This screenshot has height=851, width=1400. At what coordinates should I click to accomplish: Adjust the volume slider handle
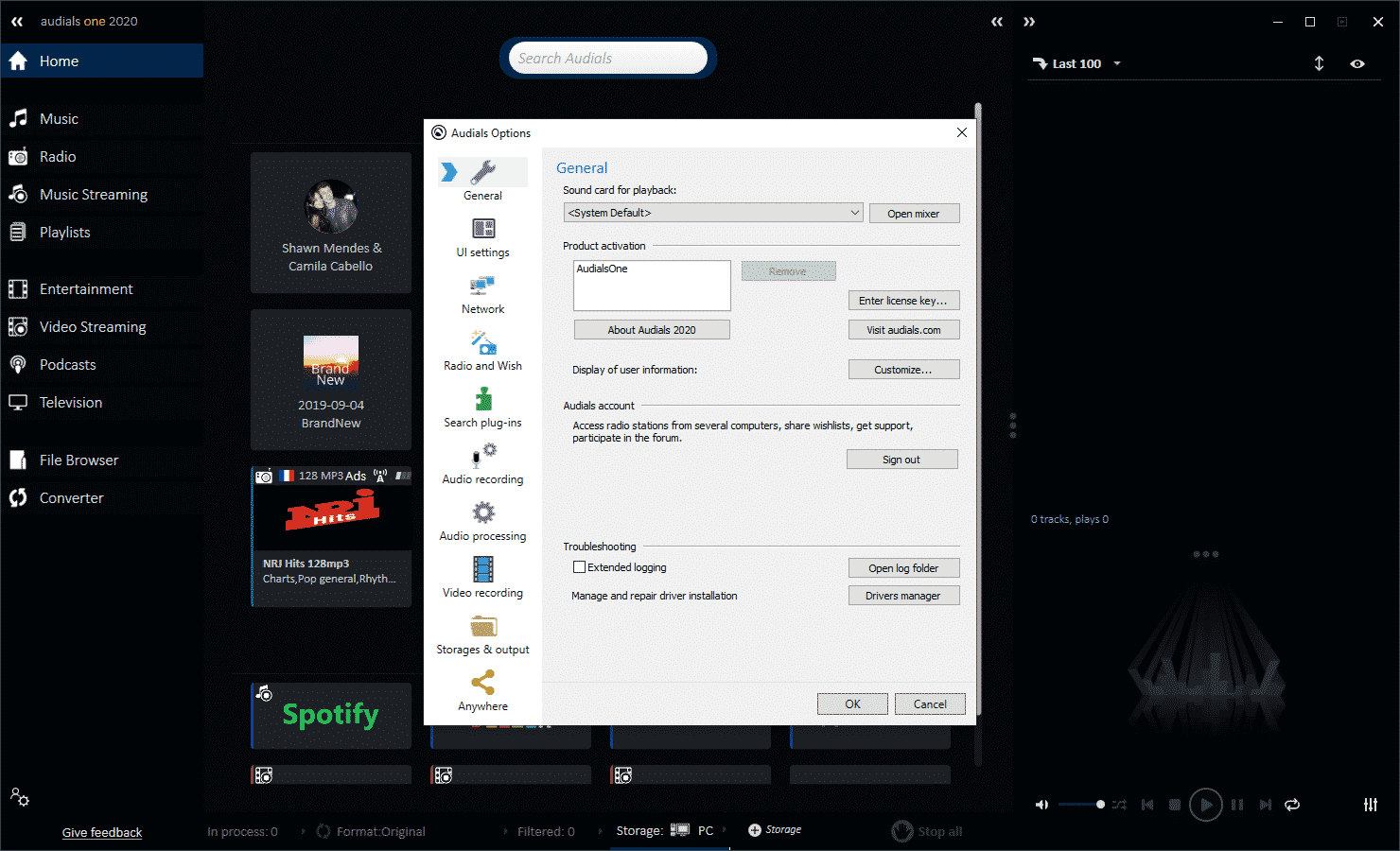point(1100,805)
